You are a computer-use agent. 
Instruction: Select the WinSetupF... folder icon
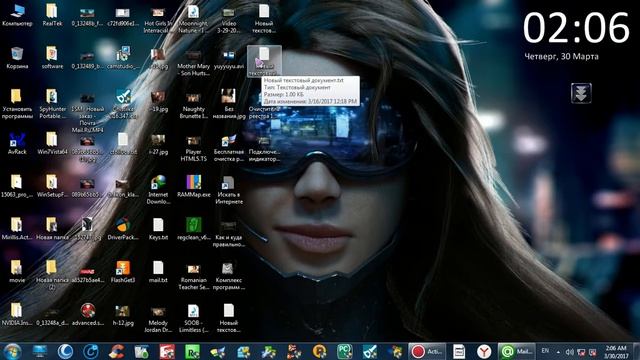click(x=52, y=187)
